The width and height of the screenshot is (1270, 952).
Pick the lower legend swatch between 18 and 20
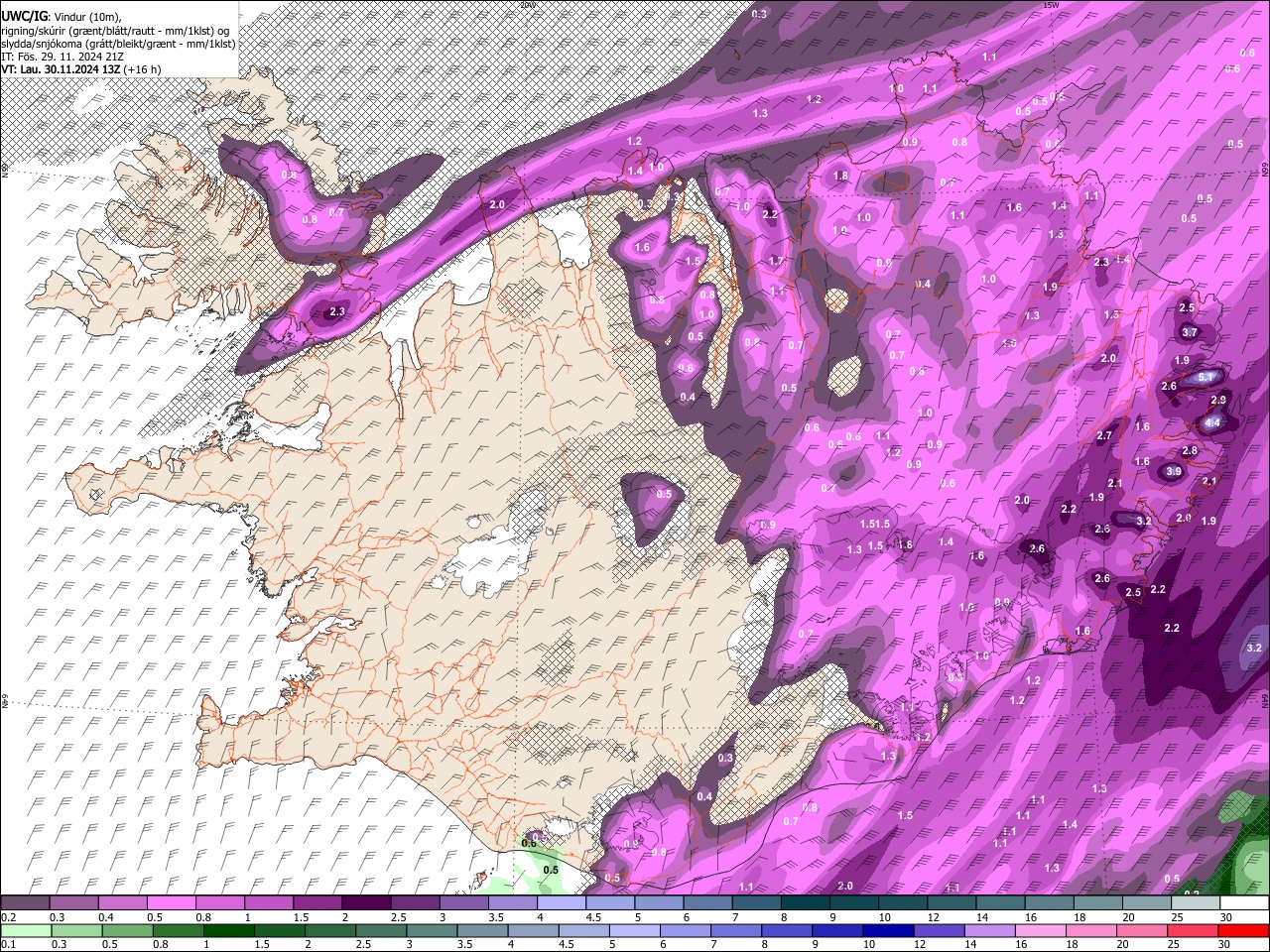point(1091,930)
